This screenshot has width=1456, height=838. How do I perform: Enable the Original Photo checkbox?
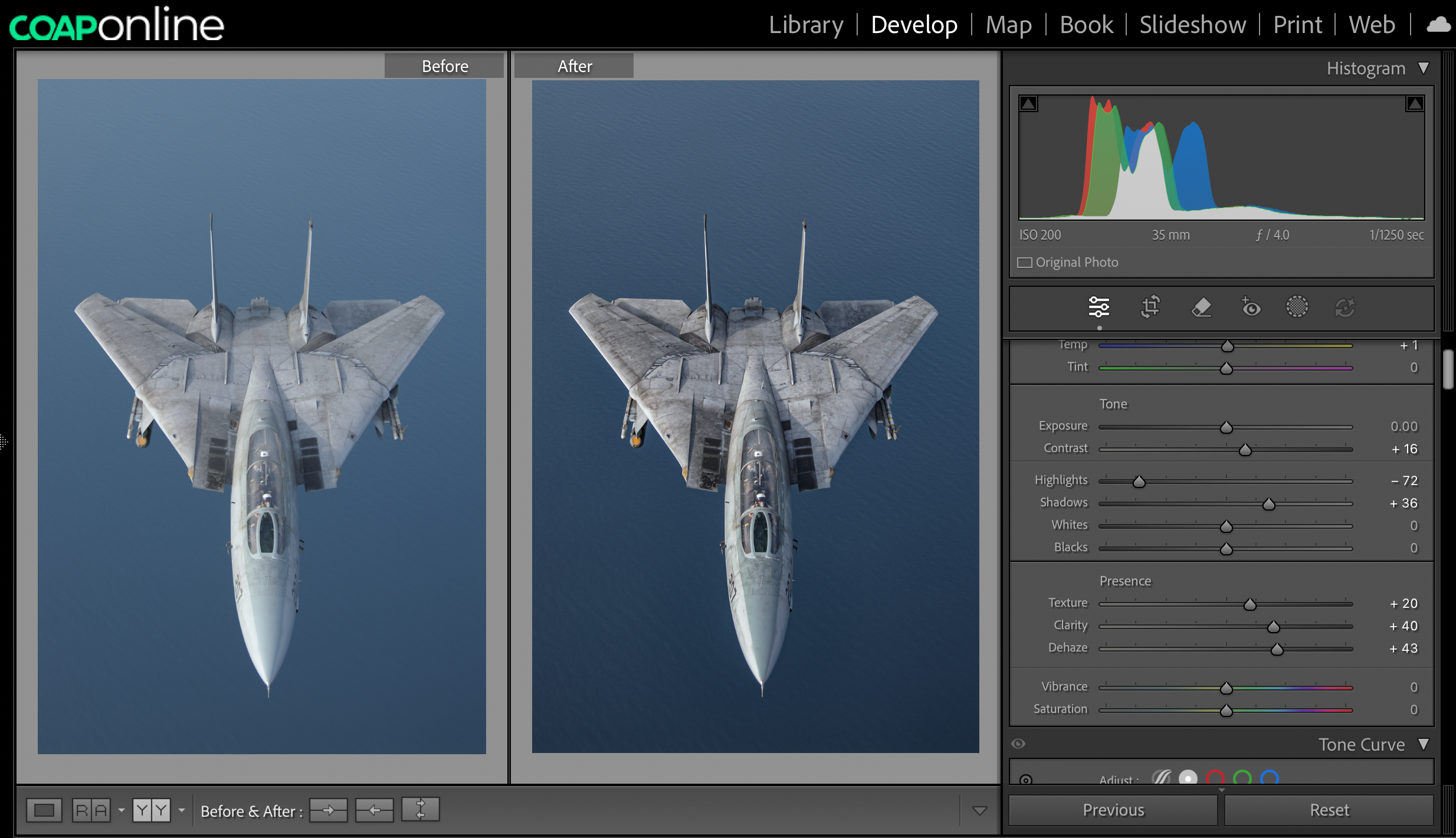(x=1025, y=263)
